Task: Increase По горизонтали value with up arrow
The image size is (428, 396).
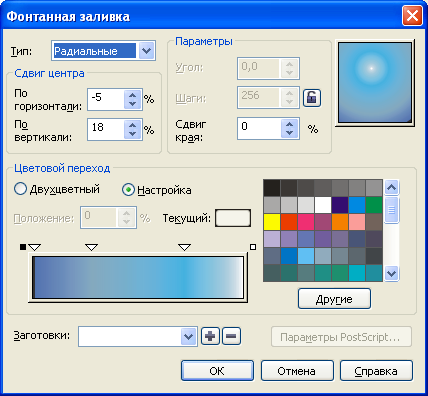Action: tap(132, 95)
